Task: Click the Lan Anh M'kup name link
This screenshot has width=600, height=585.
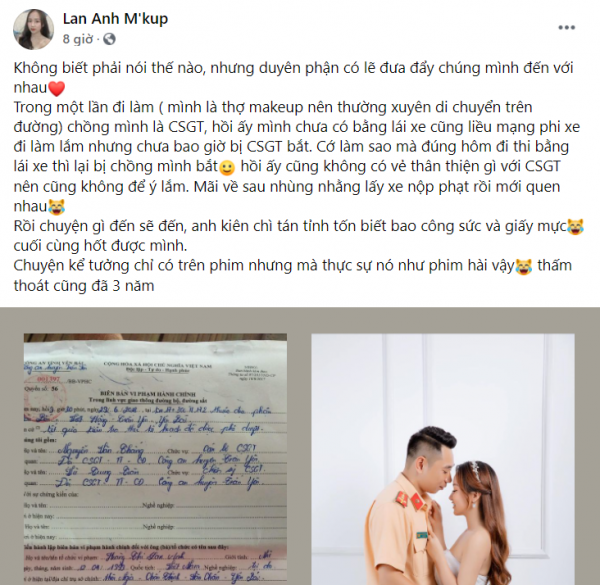Action: [x=115, y=19]
